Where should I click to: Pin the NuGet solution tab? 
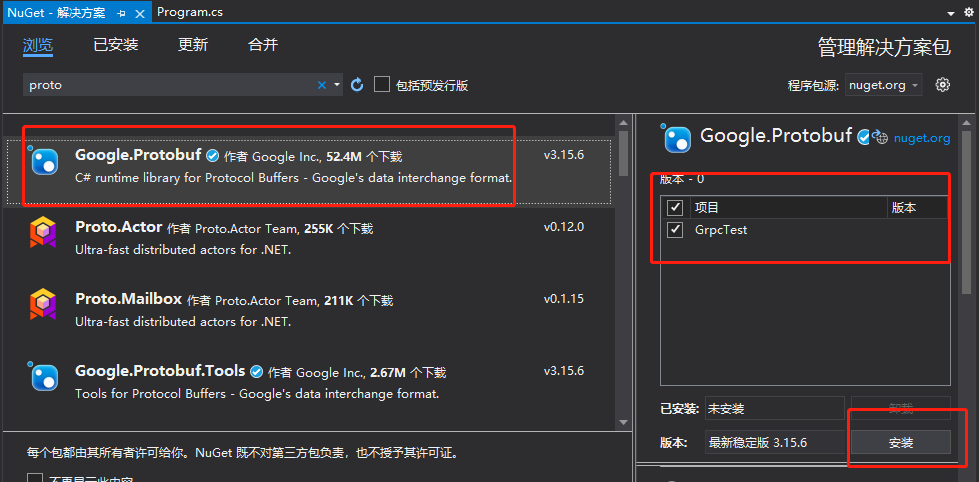point(121,12)
